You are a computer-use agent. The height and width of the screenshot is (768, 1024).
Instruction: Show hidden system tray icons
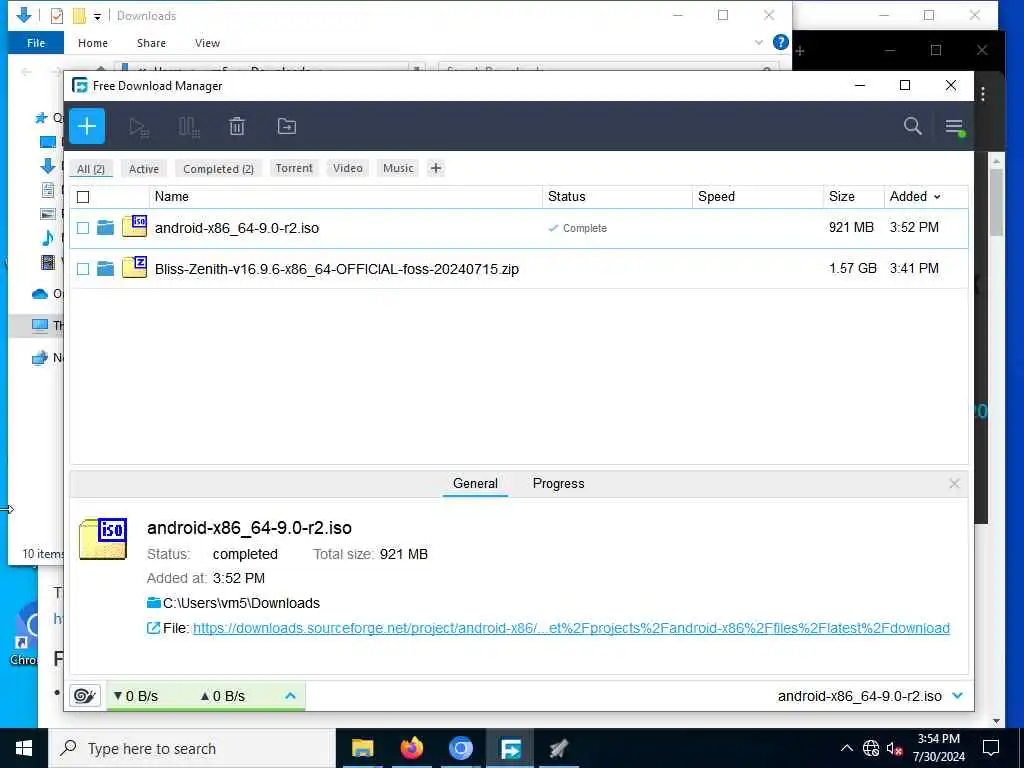pyautogui.click(x=846, y=748)
